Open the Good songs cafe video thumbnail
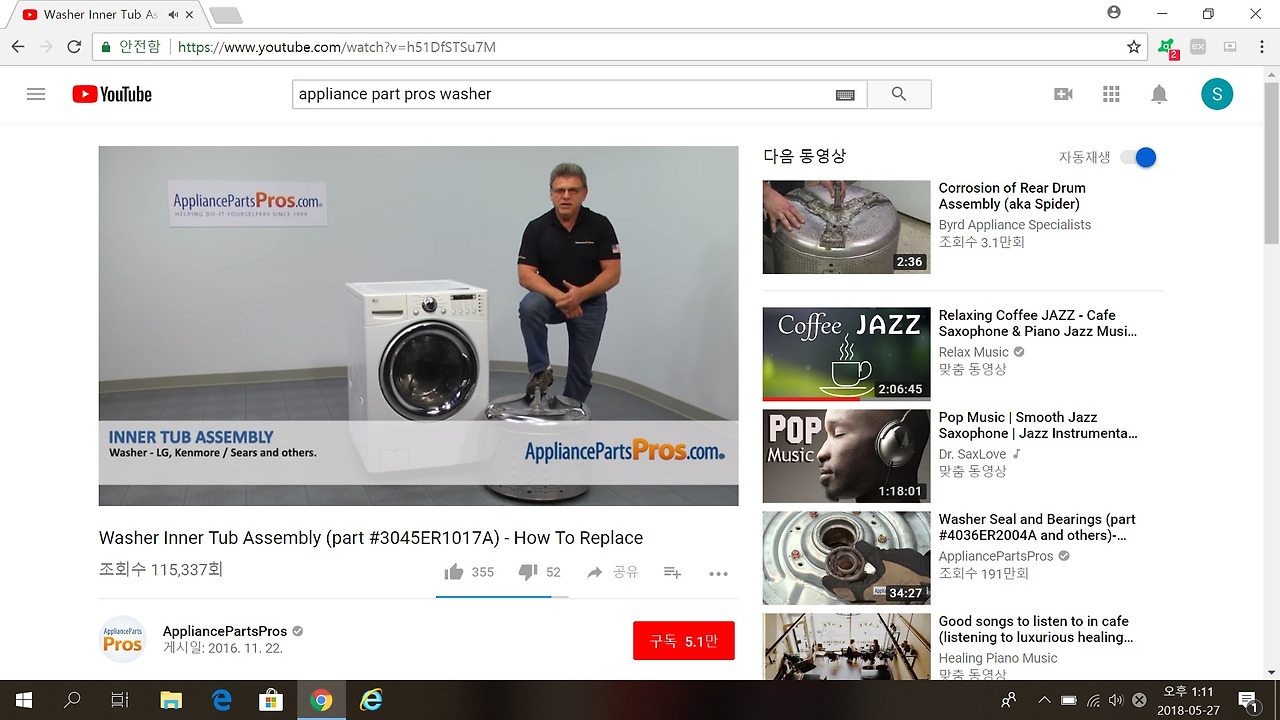1280x720 pixels. coord(847,647)
